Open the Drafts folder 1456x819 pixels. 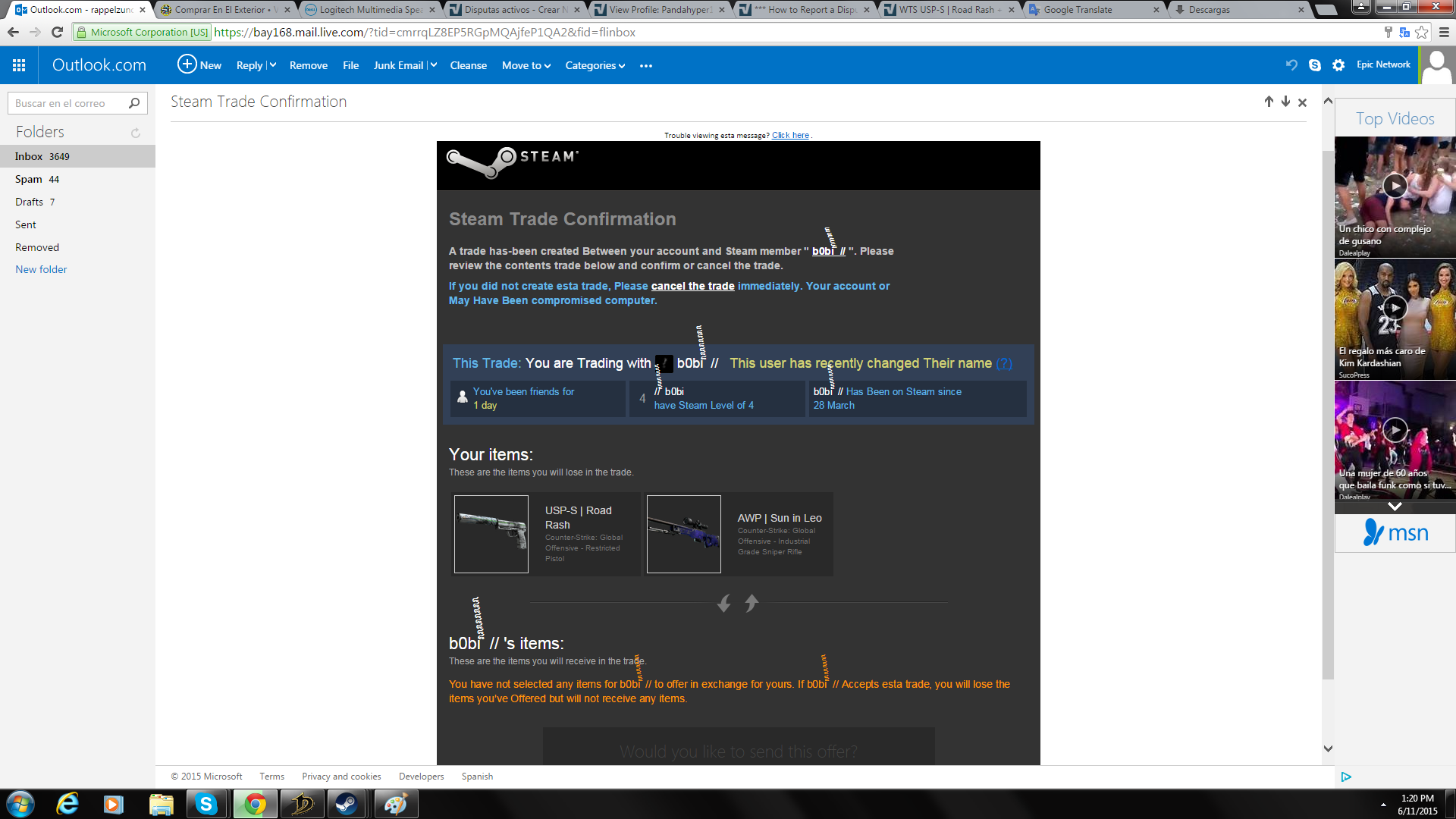[x=77, y=202]
